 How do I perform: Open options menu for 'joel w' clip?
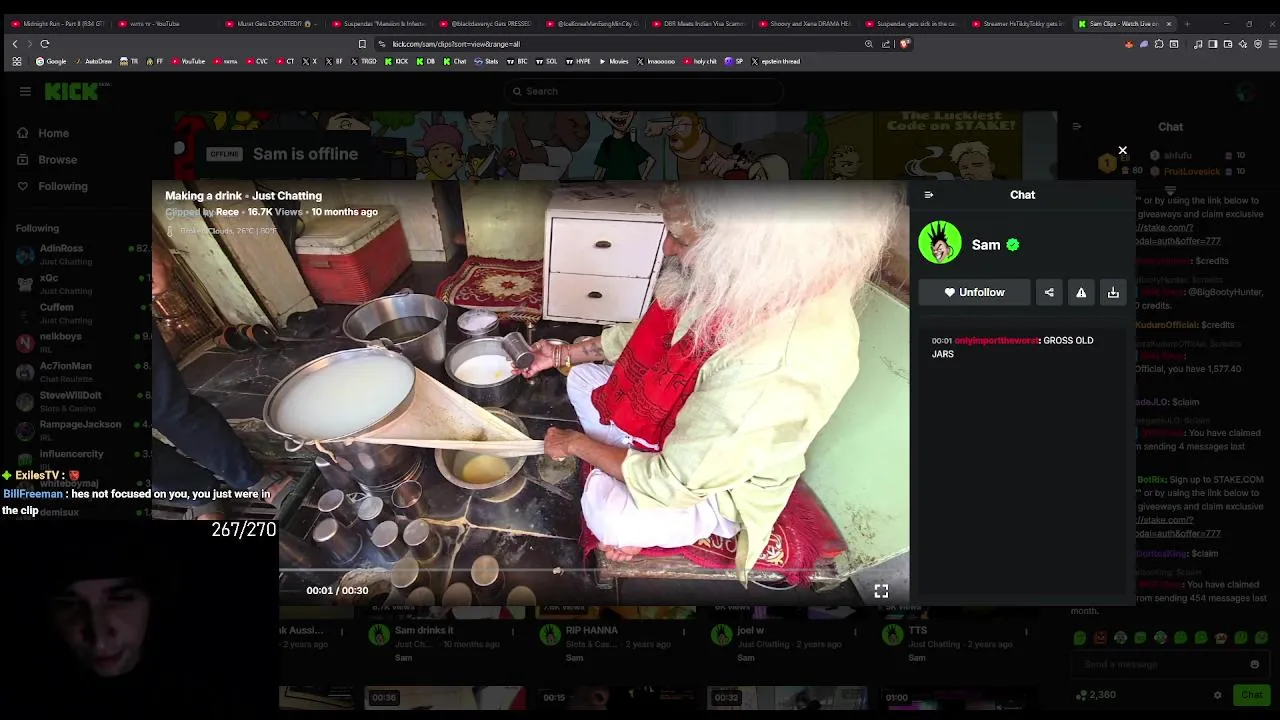pyautogui.click(x=856, y=632)
